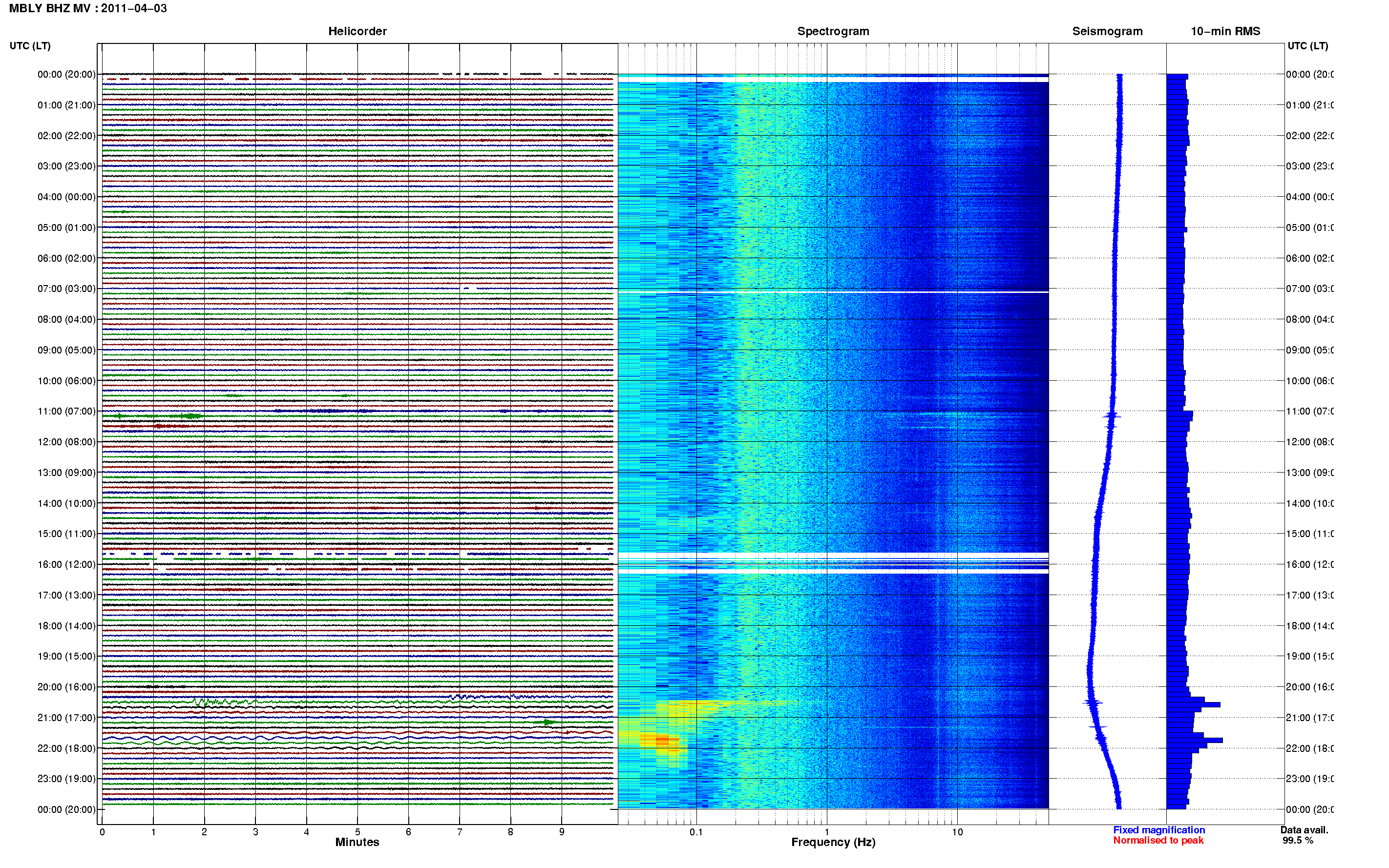Viewport: 1389px width, 868px height.
Task: Click the left 07:00 (03:00) time label
Action: pyautogui.click(x=66, y=289)
